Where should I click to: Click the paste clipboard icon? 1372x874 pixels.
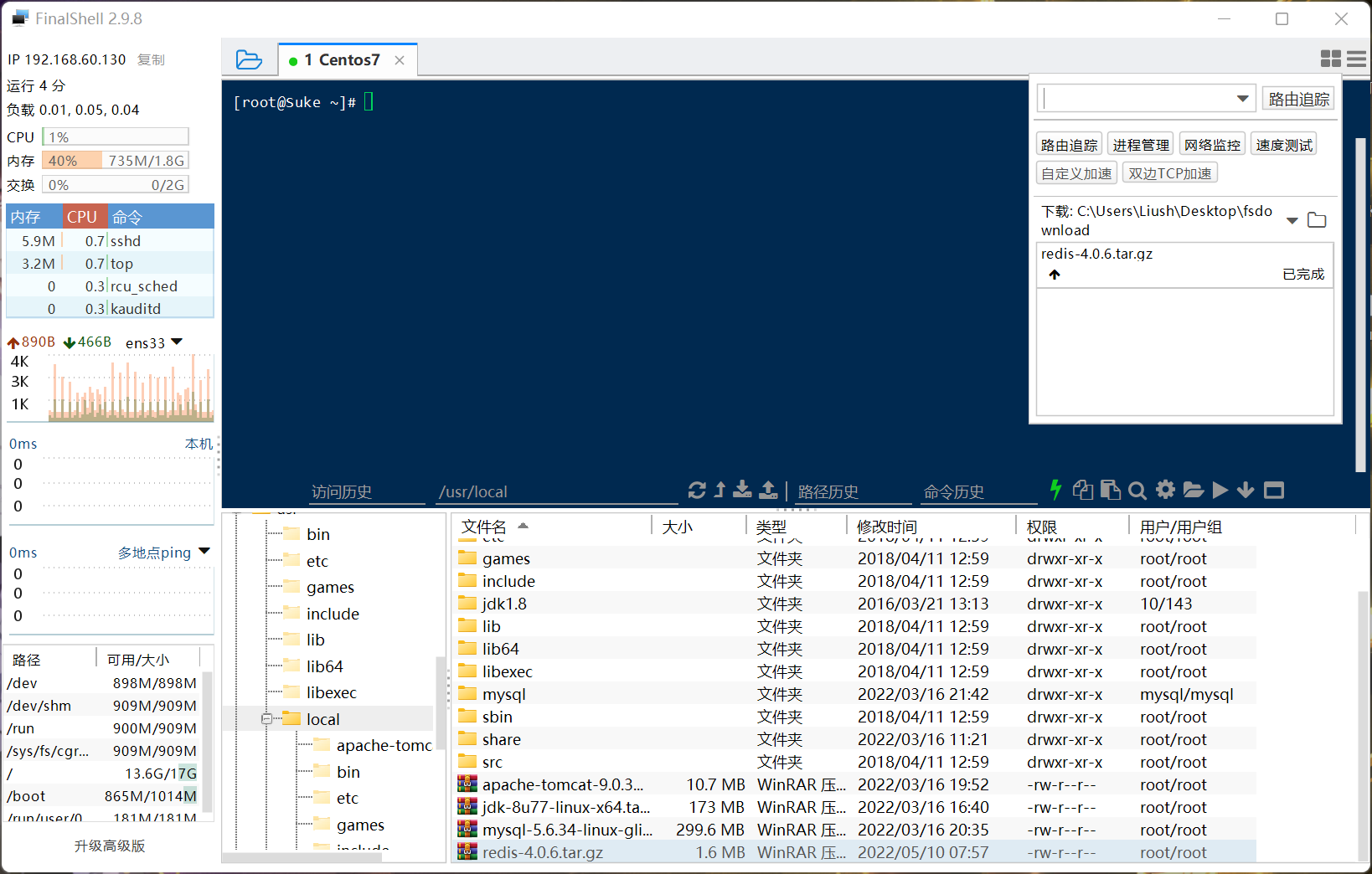[1111, 490]
